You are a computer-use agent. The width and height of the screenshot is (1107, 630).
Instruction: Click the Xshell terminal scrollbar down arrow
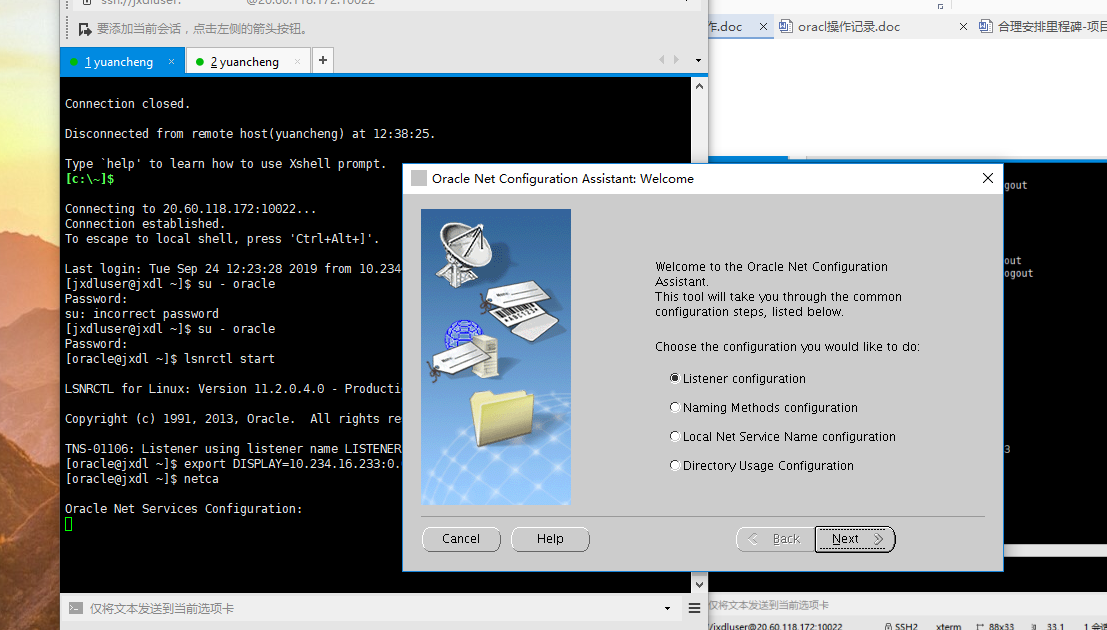click(699, 585)
